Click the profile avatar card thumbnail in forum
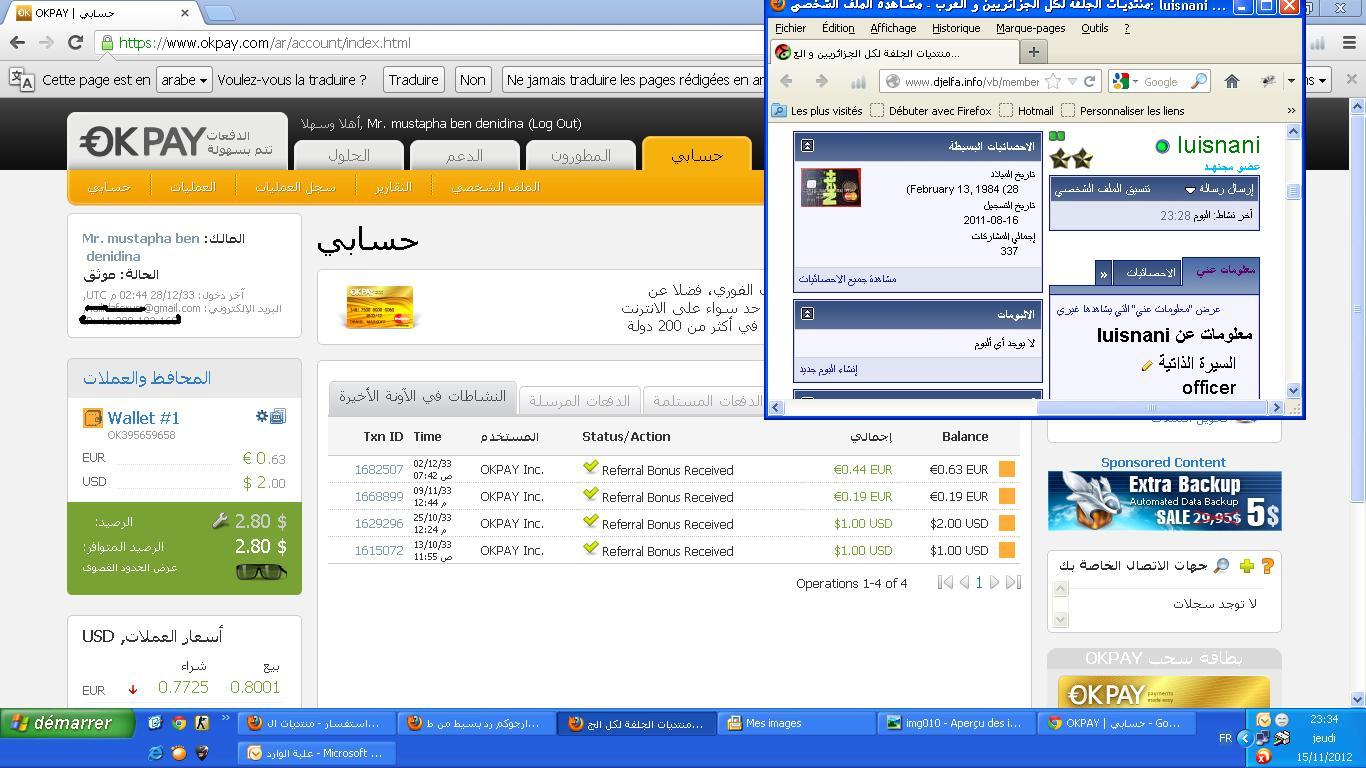 pos(830,187)
